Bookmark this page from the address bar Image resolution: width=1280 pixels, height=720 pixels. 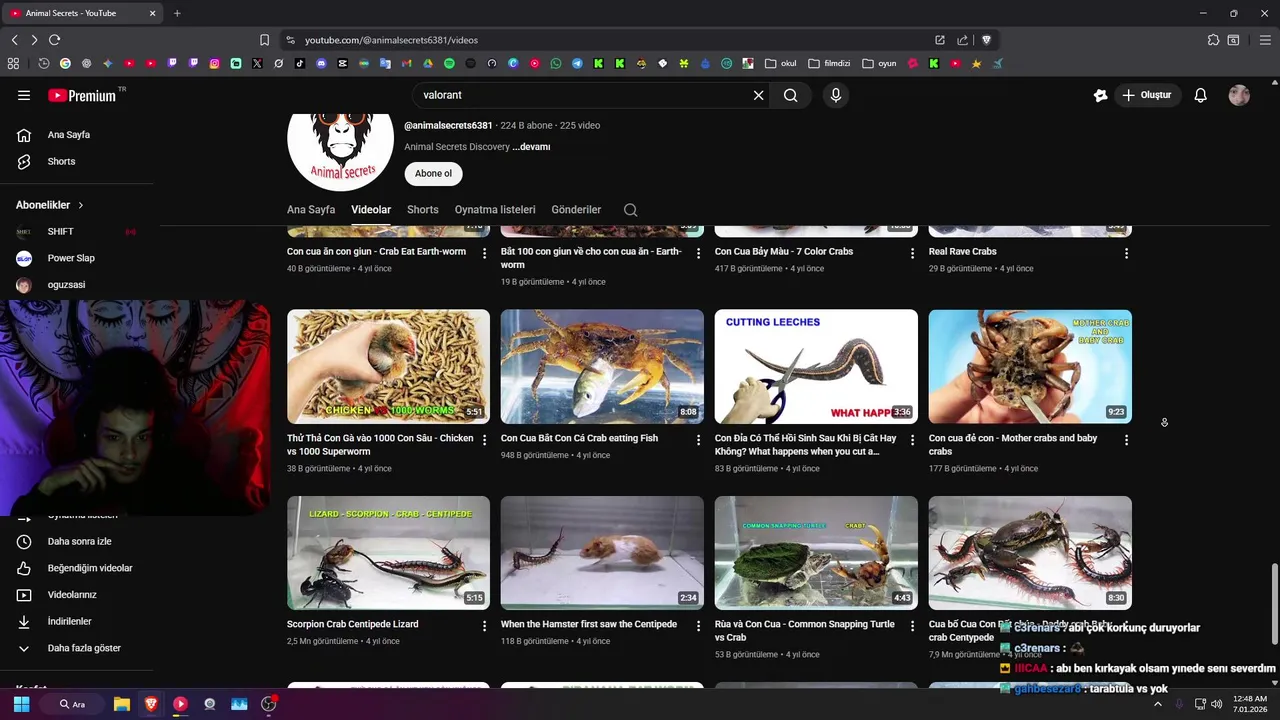click(x=264, y=40)
